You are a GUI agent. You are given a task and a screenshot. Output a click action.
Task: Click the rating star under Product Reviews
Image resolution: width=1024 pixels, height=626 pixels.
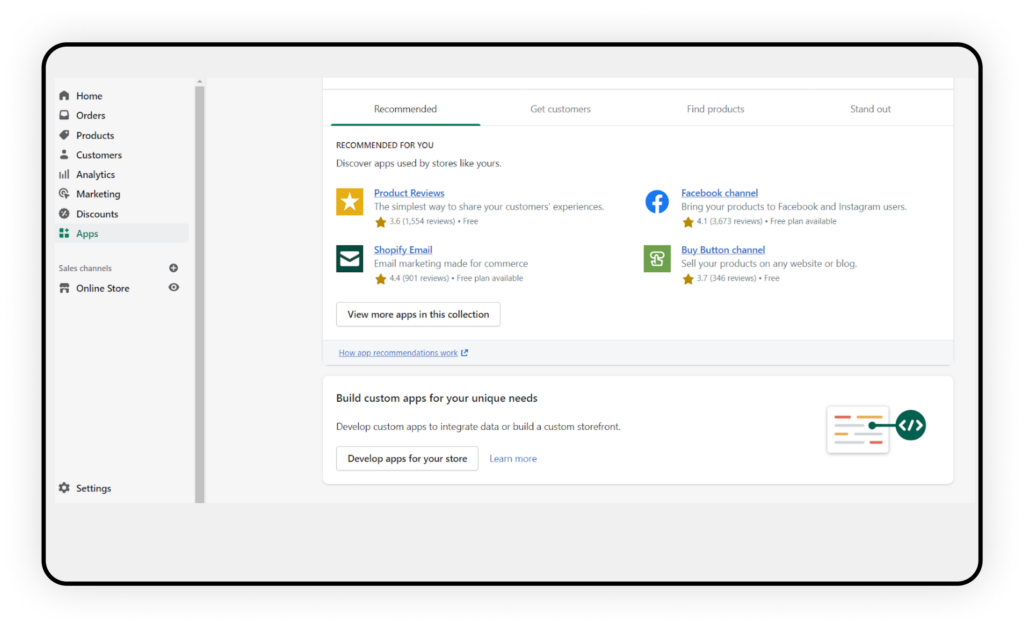point(381,222)
